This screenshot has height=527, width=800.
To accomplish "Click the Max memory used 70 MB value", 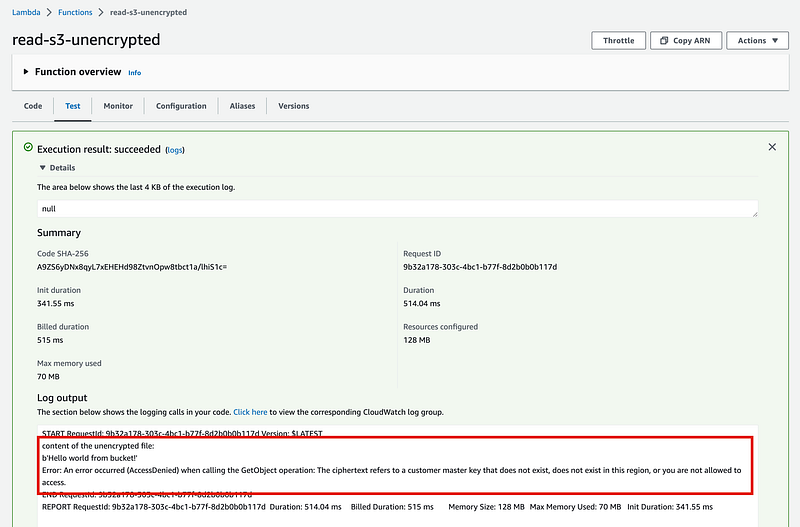I will pyautogui.click(x=48, y=377).
